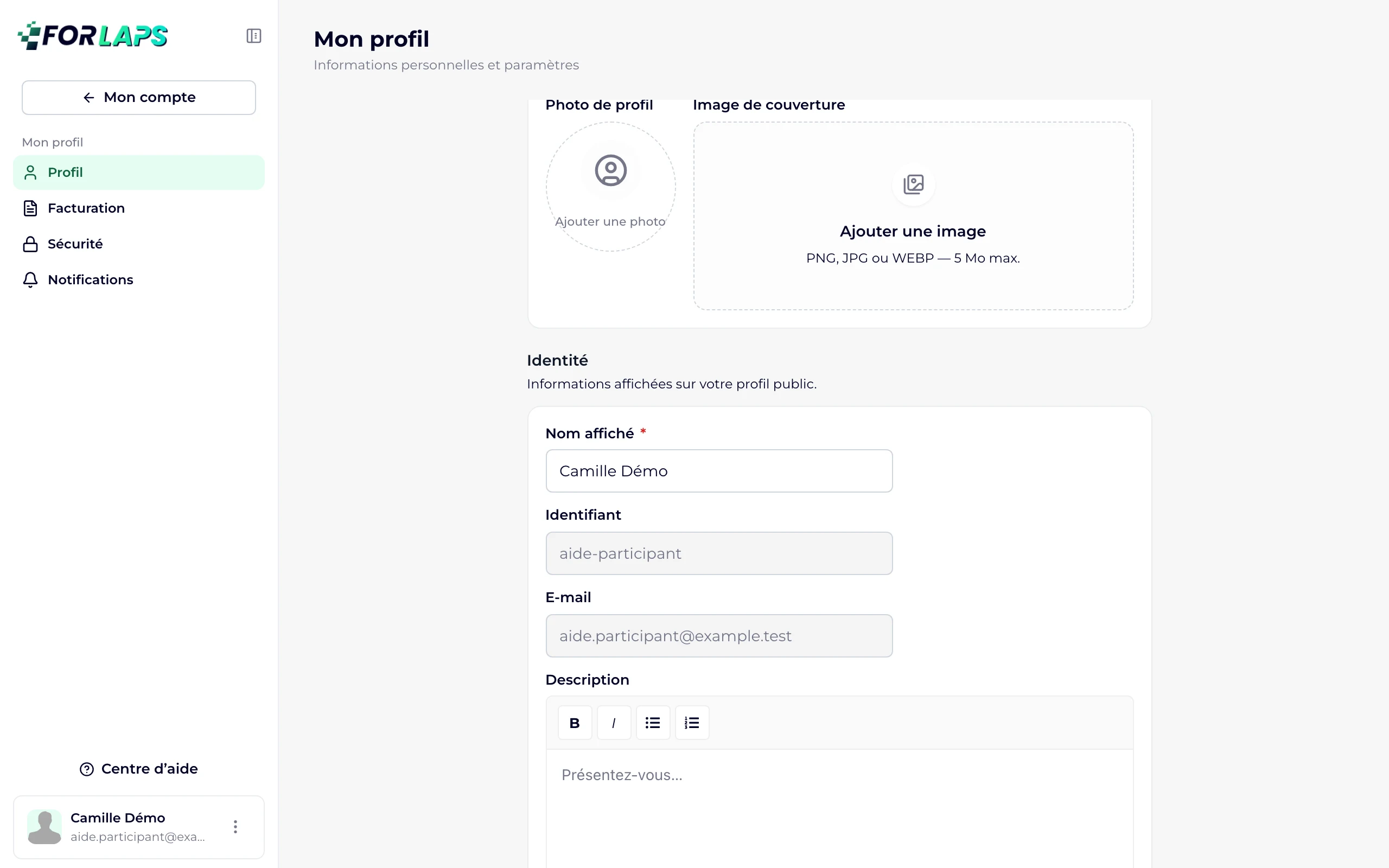Toggle italic formatting in Description
The image size is (1389, 868).
(x=614, y=723)
